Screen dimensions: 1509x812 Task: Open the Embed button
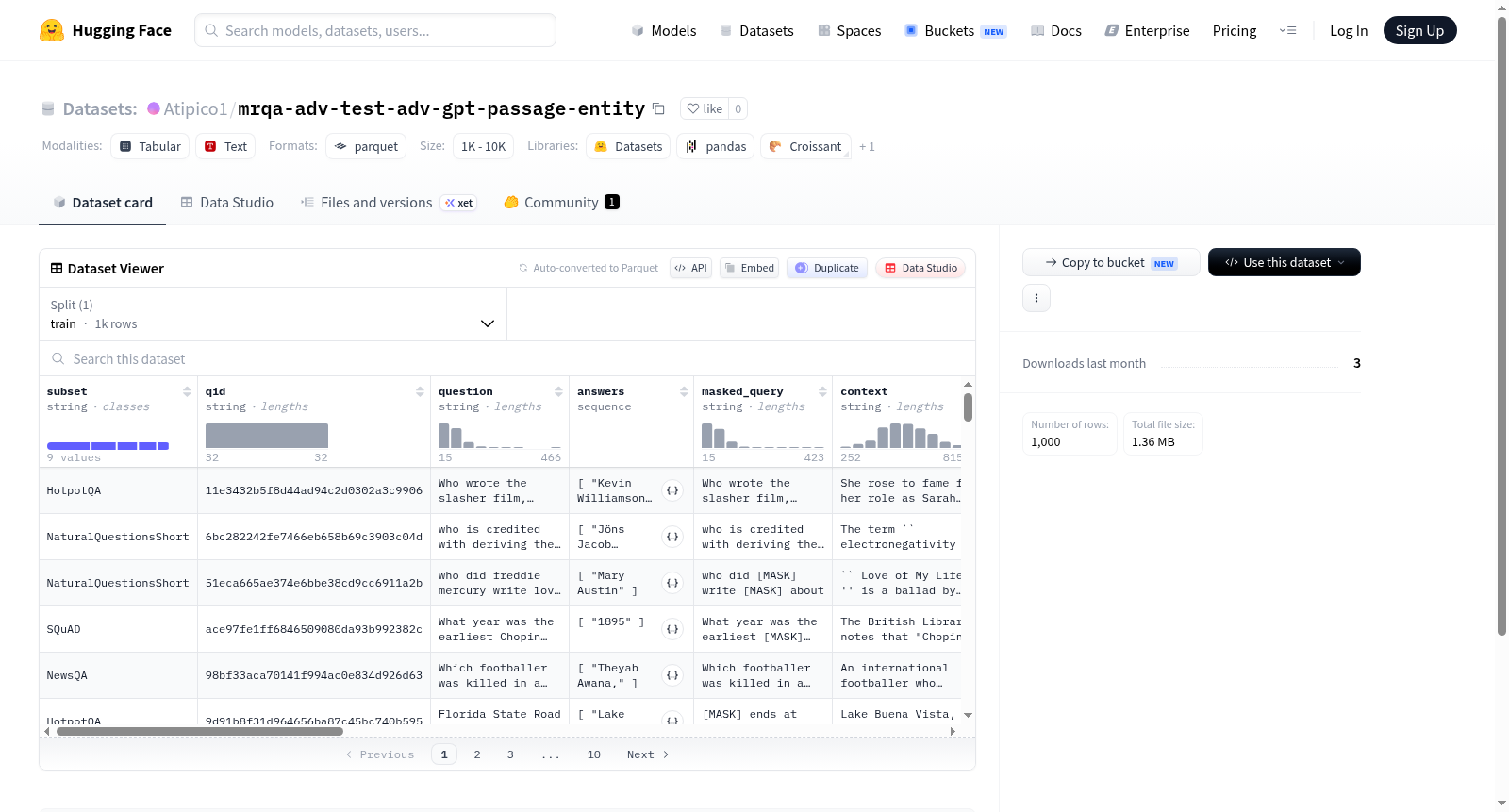750,268
